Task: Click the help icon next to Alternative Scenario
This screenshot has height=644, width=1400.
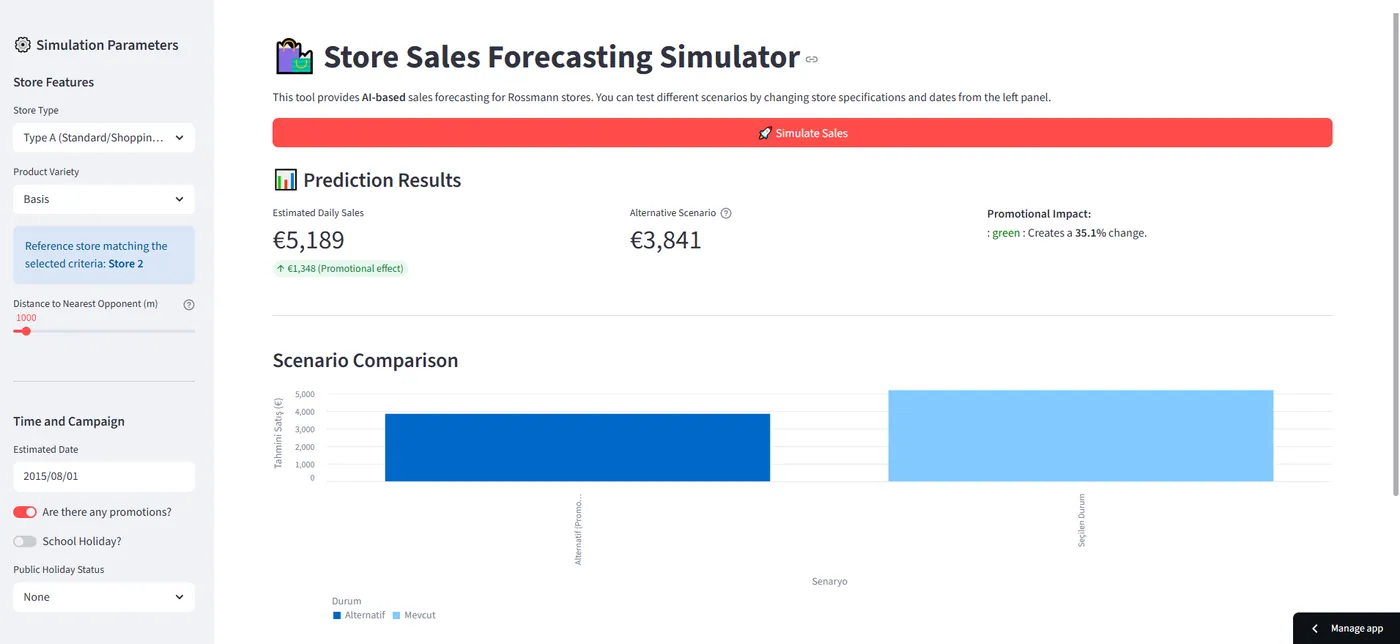Action: click(726, 213)
